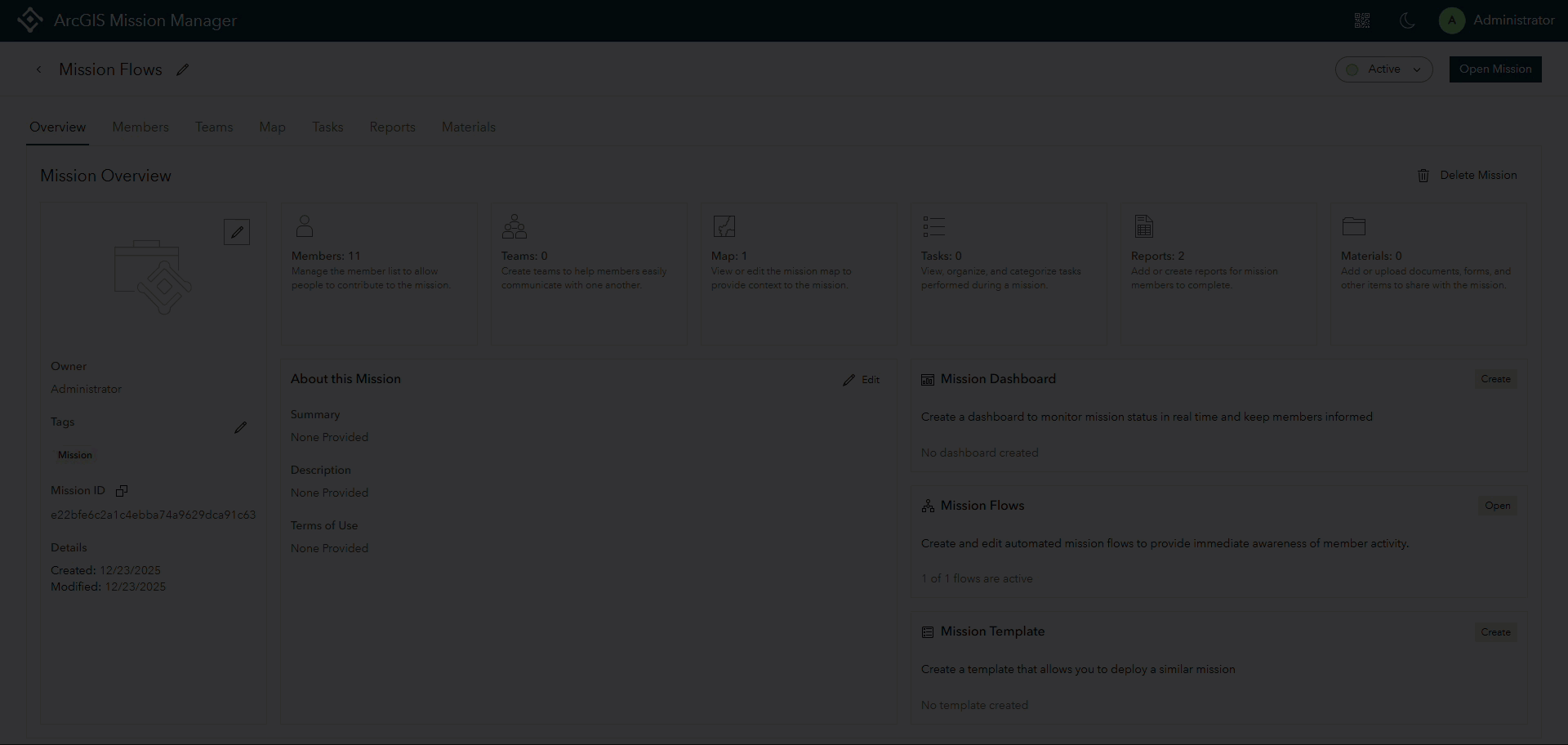Click the Administrator owner name under Owner
Viewport: 1568px width, 745px height.
click(x=87, y=390)
